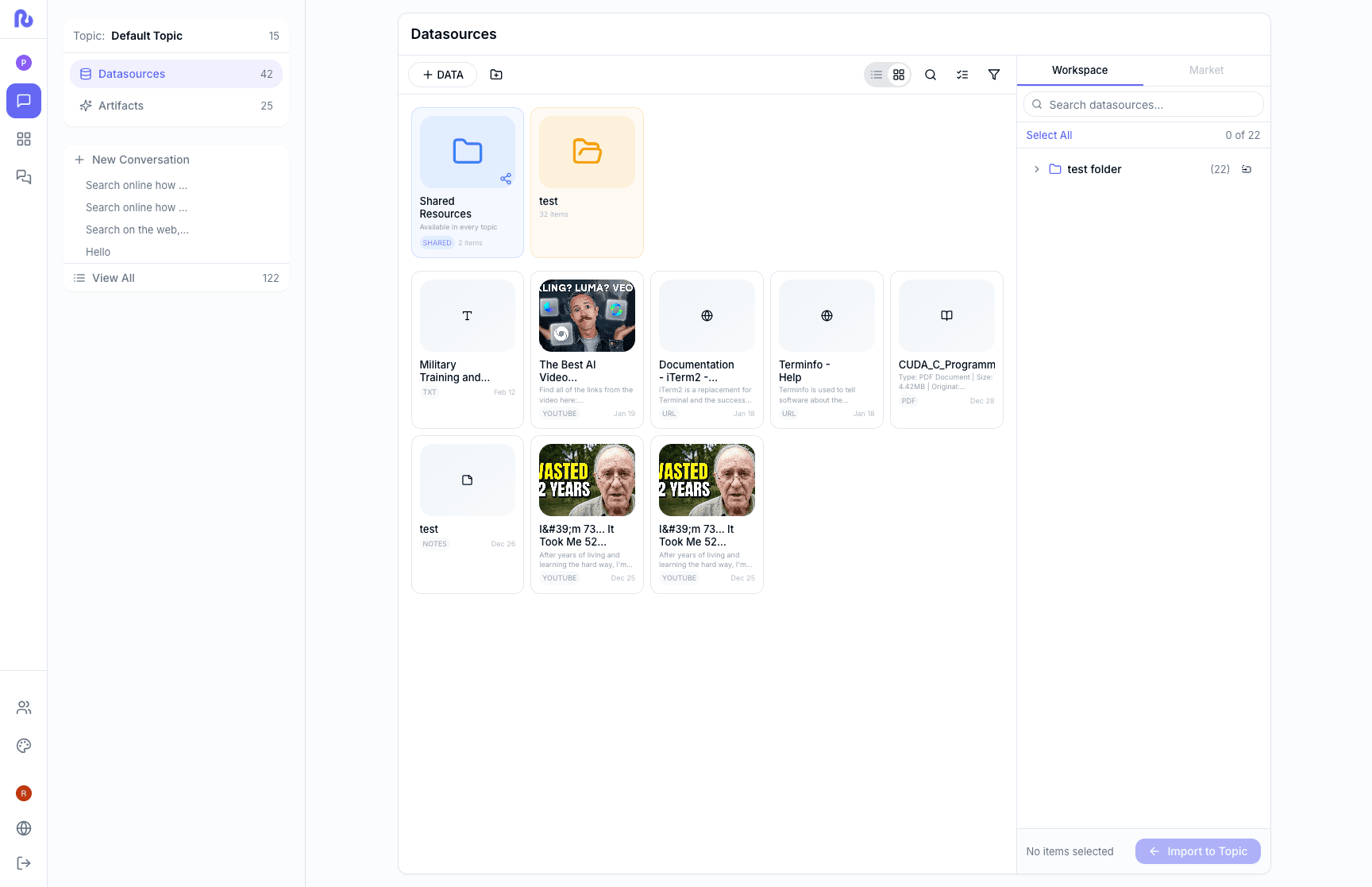1372x887 pixels.
Task: Expand the test folder tree item
Action: click(1036, 169)
